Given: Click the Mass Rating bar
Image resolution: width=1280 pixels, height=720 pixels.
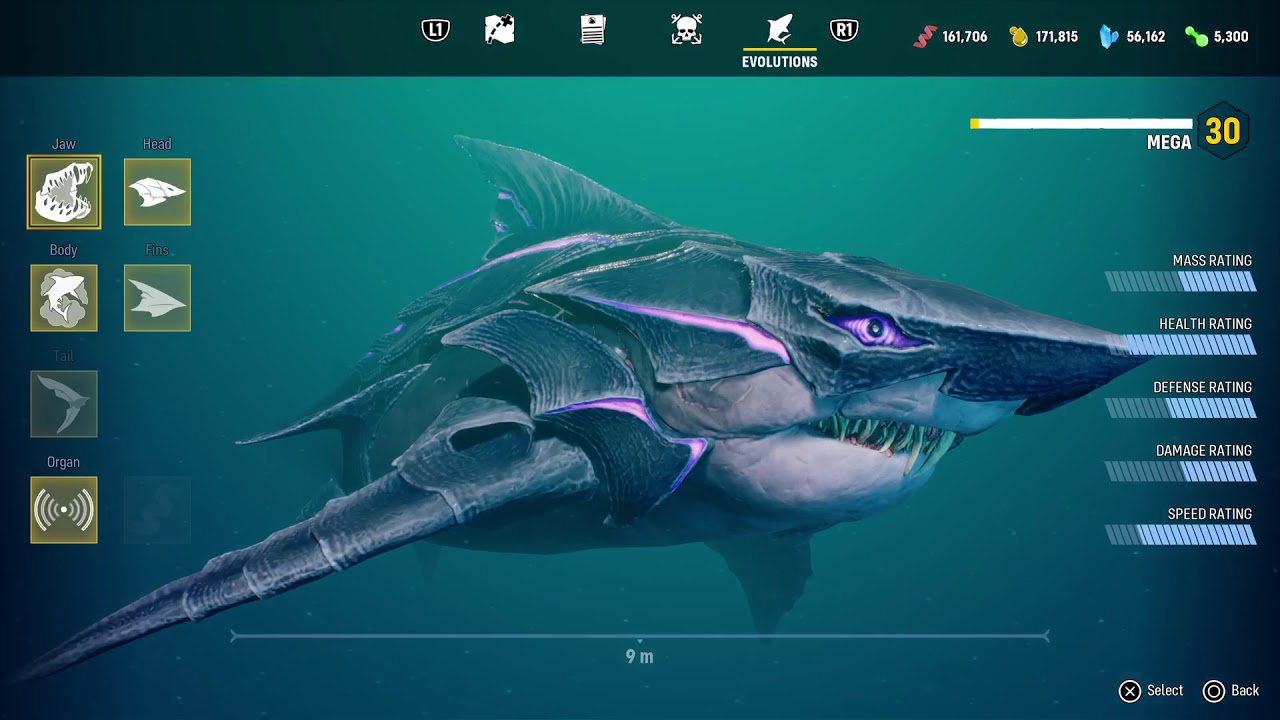Looking at the screenshot, I should (x=1181, y=282).
